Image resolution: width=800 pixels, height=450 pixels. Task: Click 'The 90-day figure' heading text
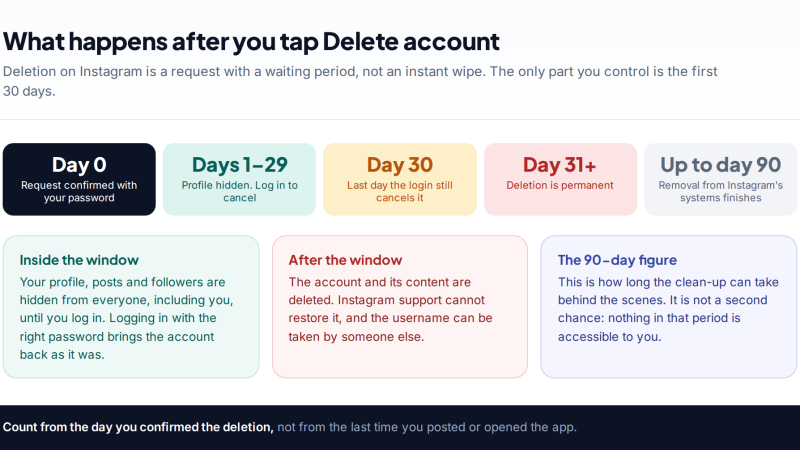point(617,260)
